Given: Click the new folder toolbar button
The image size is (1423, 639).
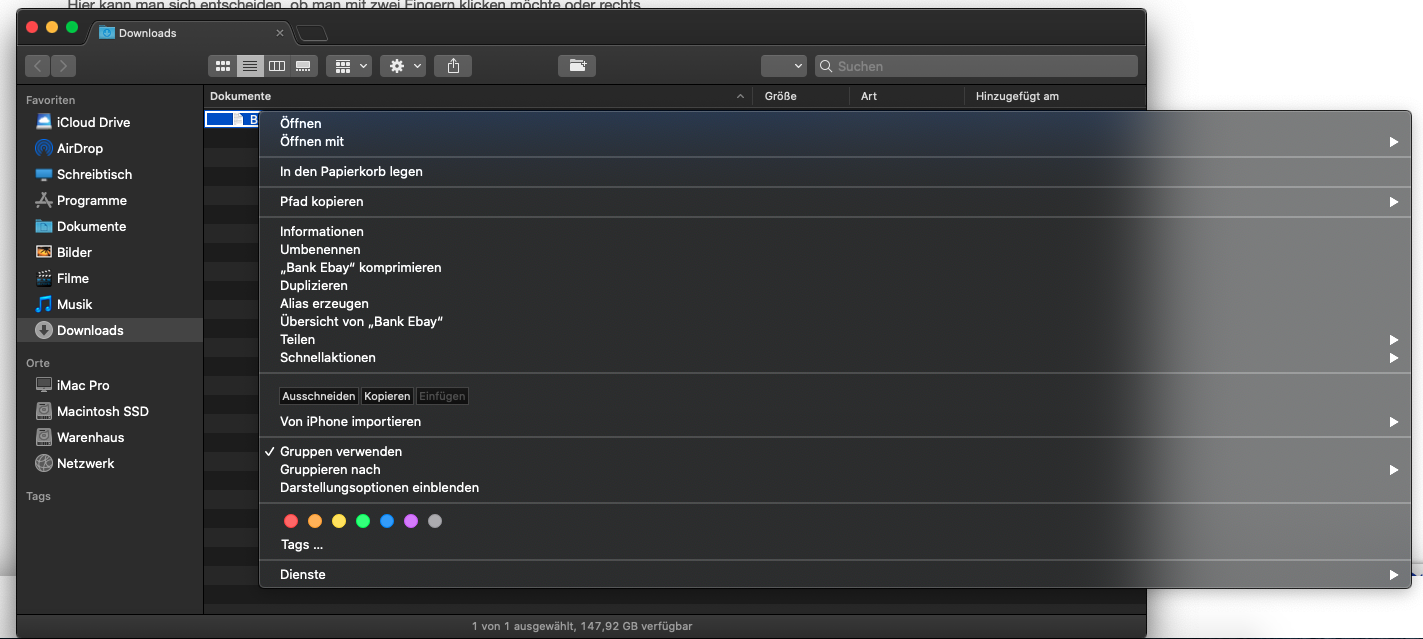Looking at the screenshot, I should pyautogui.click(x=577, y=66).
